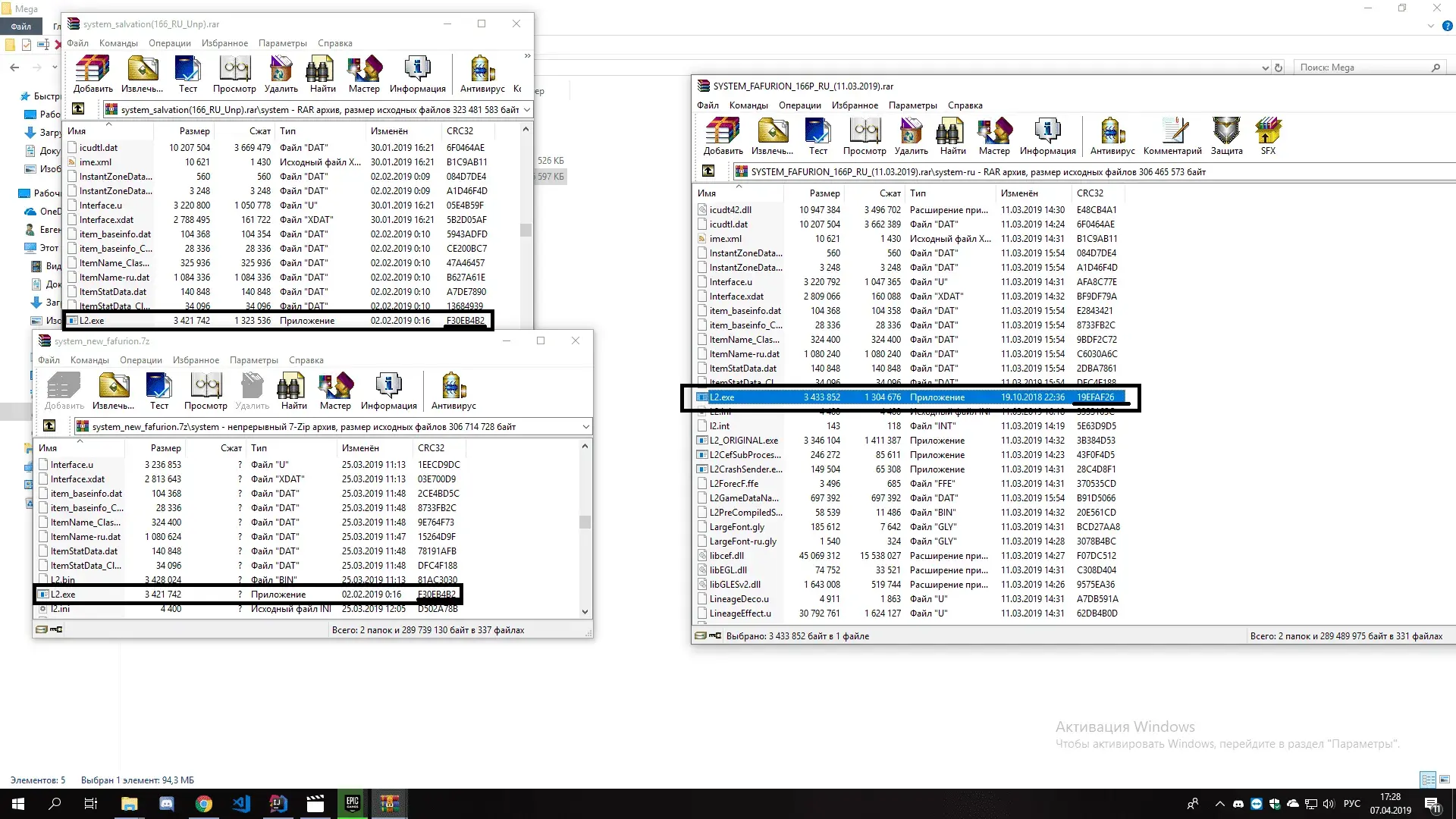Click Извлечь icon in system_salvation window

(x=143, y=74)
